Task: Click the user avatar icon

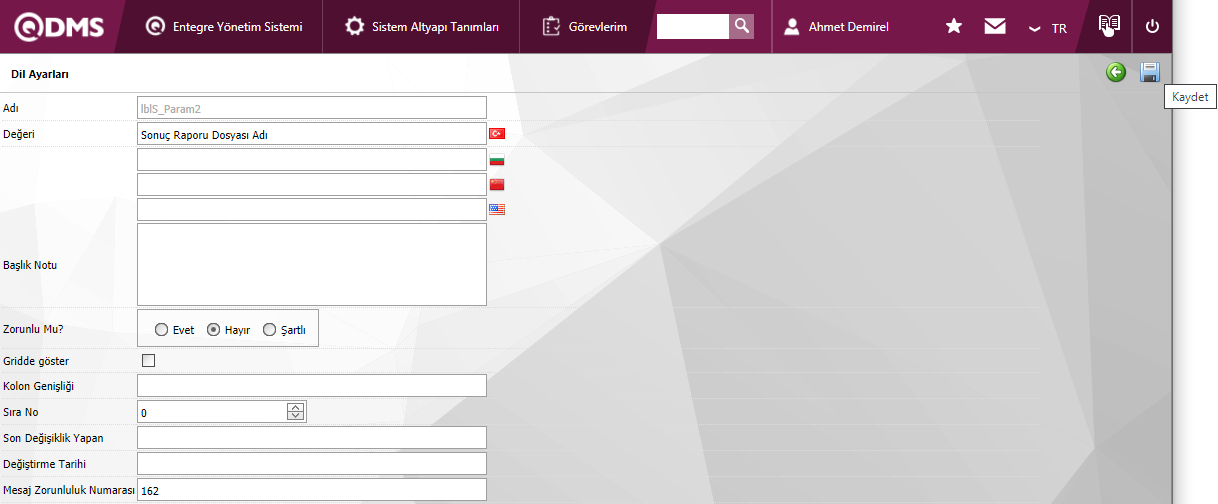Action: coord(792,27)
